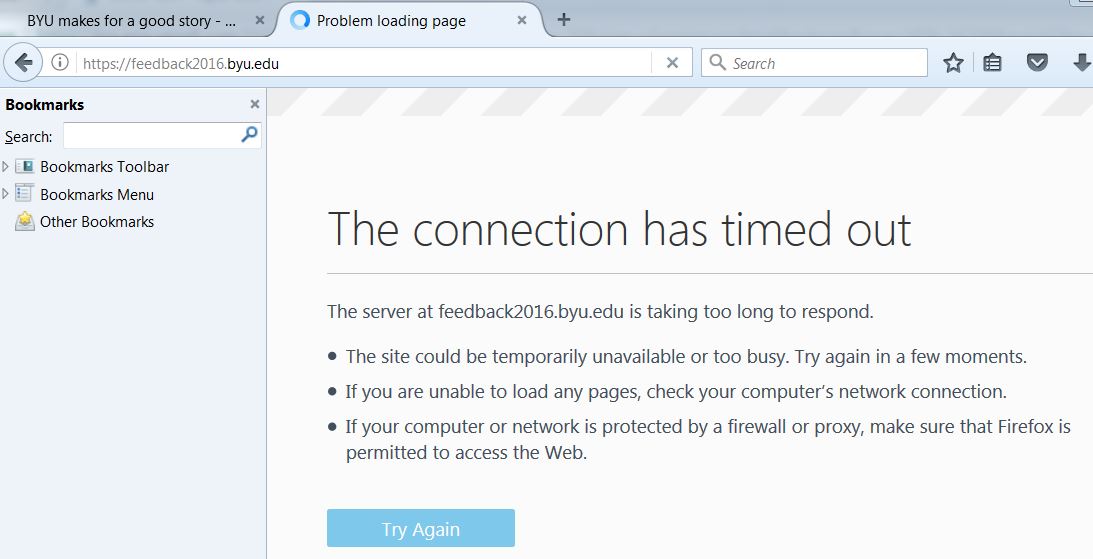This screenshot has height=559, width=1093.
Task: Close the Bookmarks sidebar panel
Action: click(255, 104)
